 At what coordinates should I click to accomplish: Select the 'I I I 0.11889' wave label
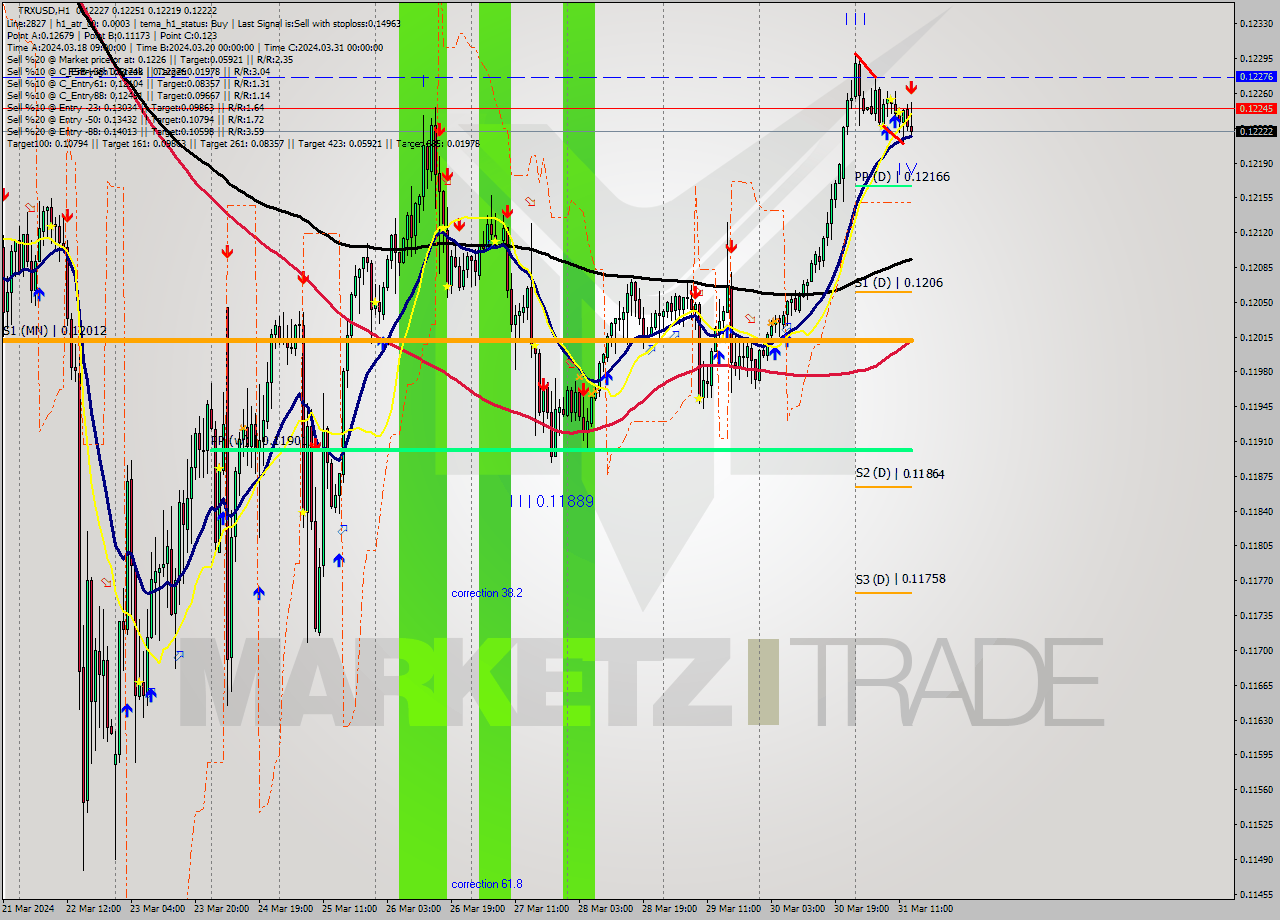pos(552,501)
